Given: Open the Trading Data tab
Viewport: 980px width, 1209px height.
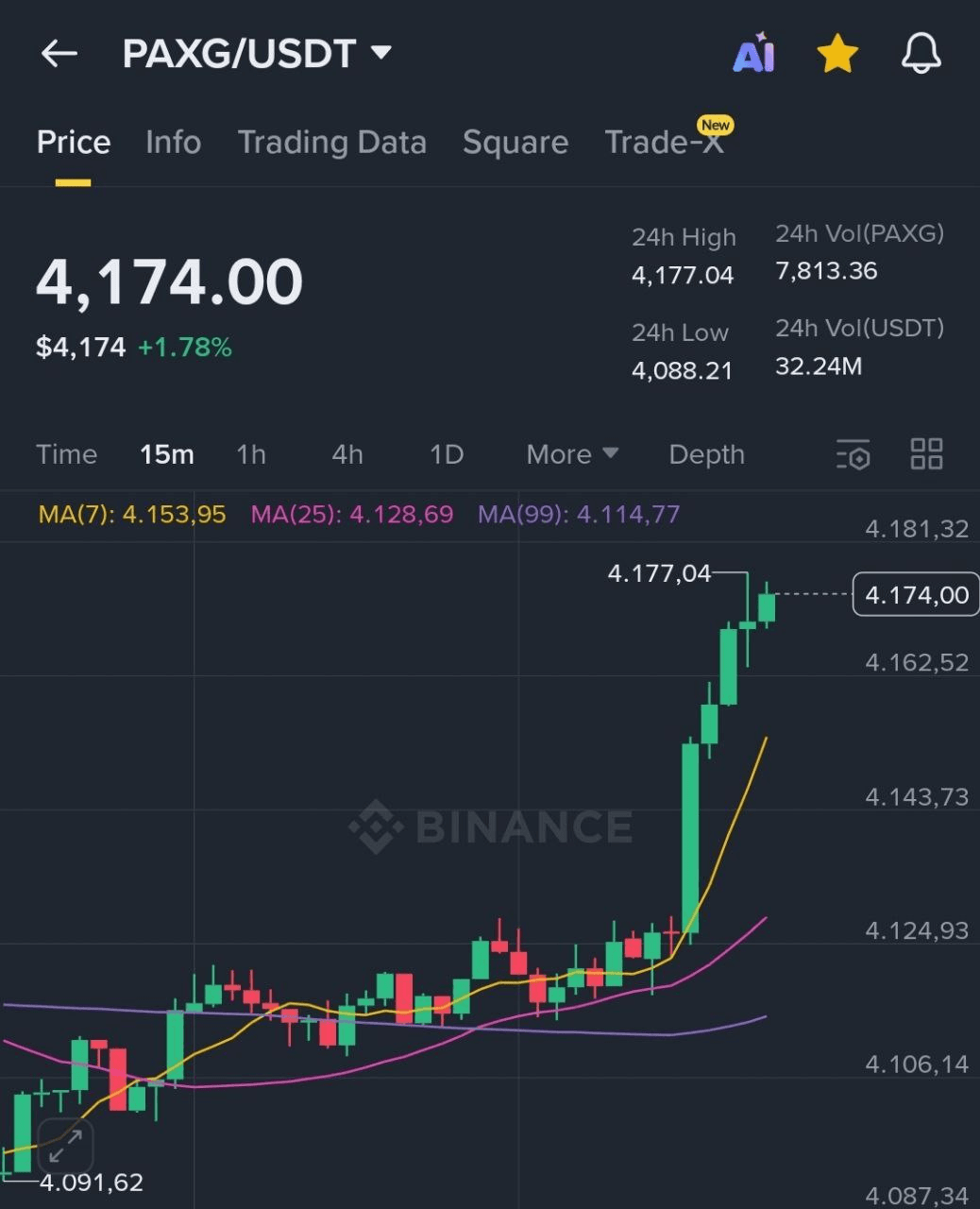Looking at the screenshot, I should click(x=332, y=142).
